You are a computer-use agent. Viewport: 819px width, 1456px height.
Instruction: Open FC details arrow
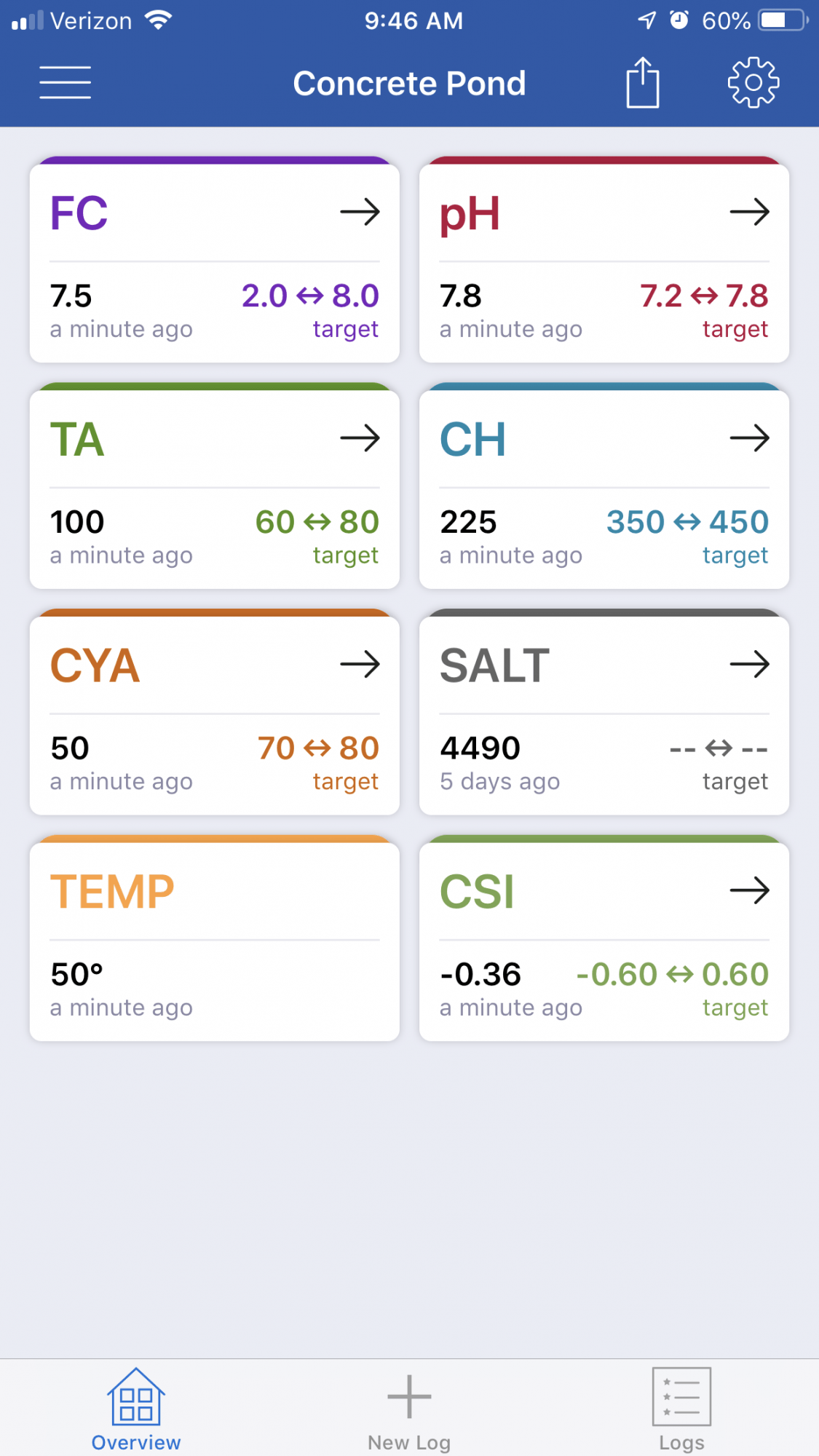pyautogui.click(x=360, y=213)
